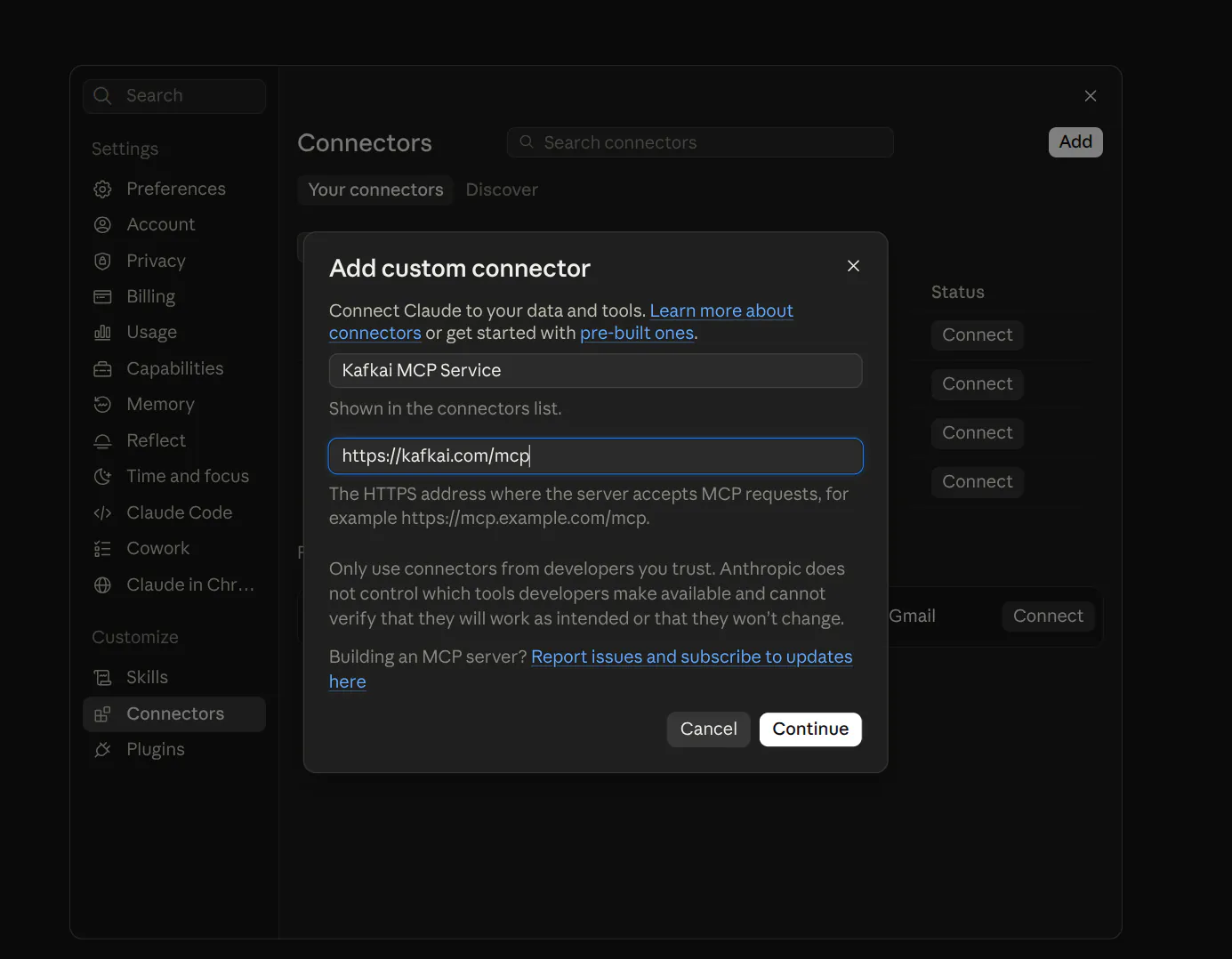Switch to Your connectors tab

click(375, 189)
